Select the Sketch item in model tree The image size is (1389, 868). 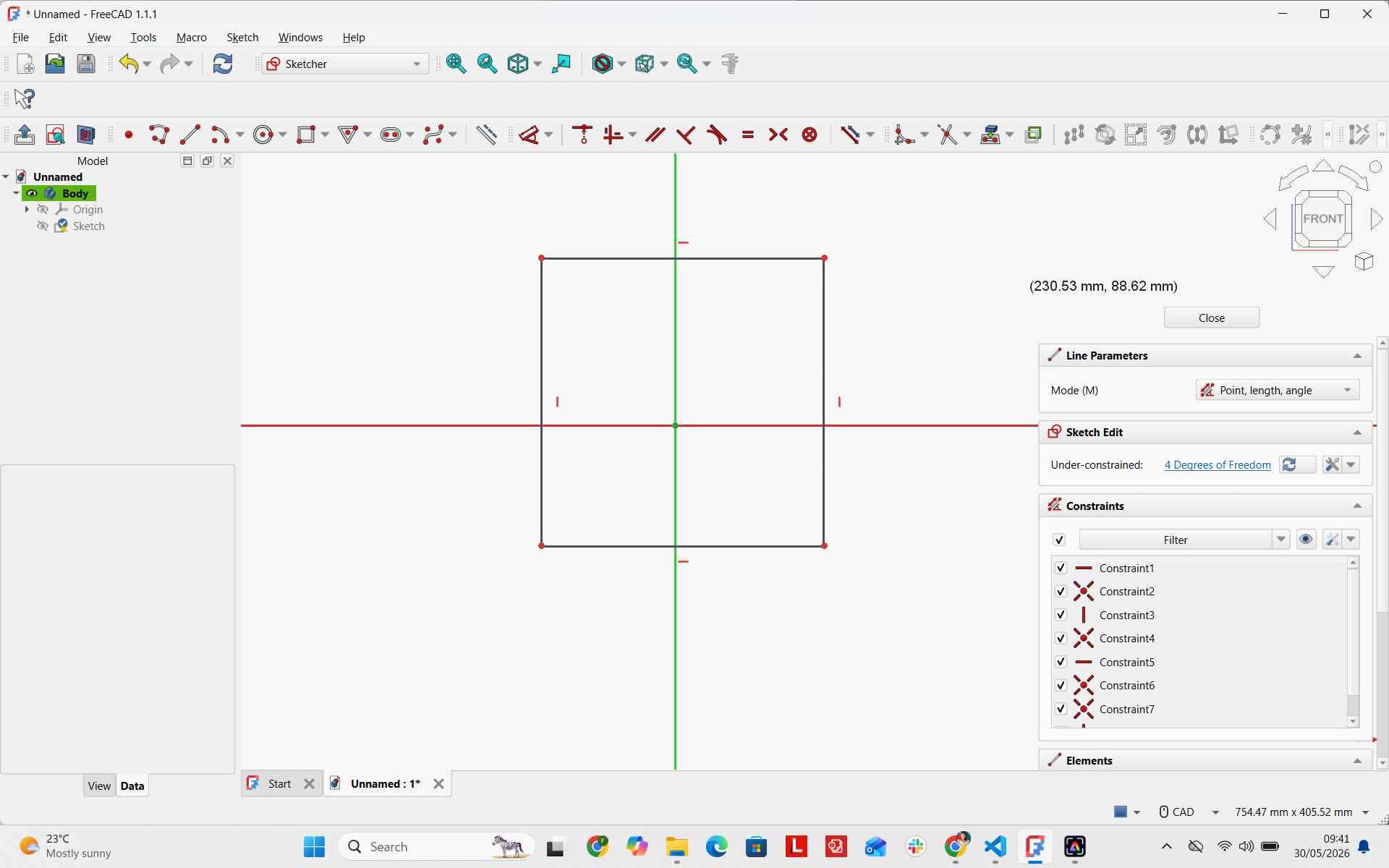click(88, 226)
